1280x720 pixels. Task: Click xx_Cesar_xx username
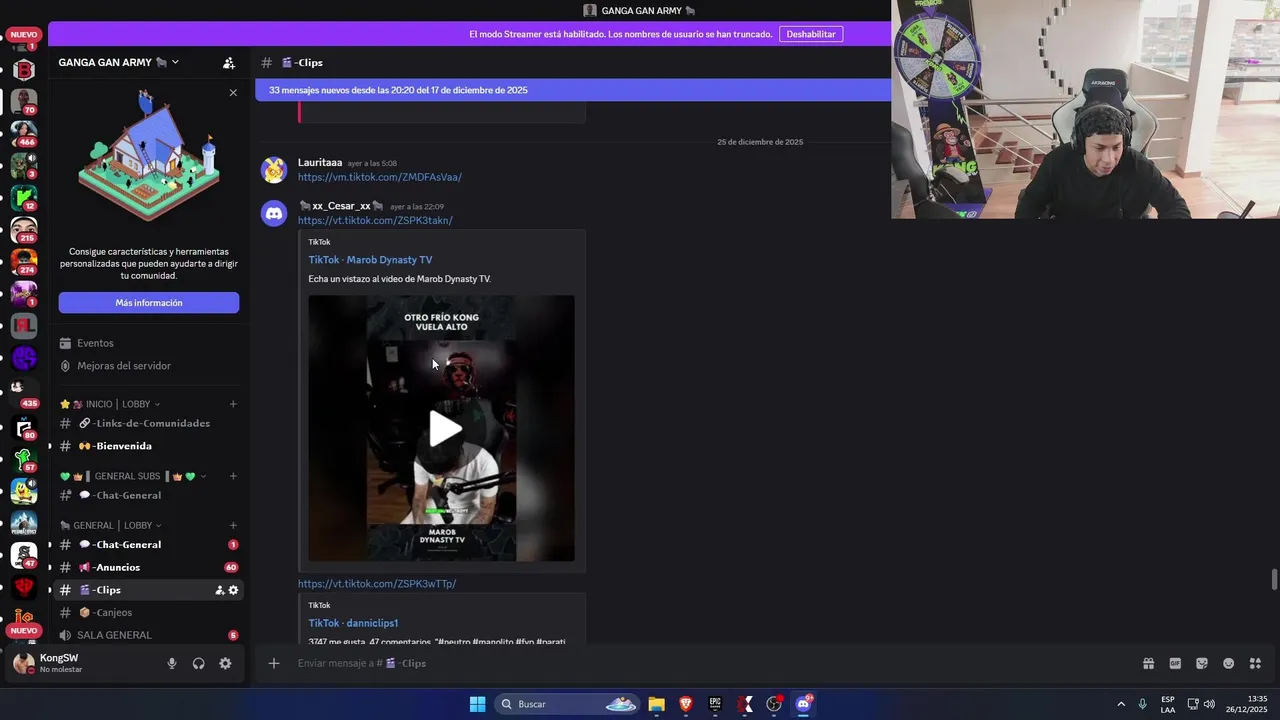click(341, 206)
